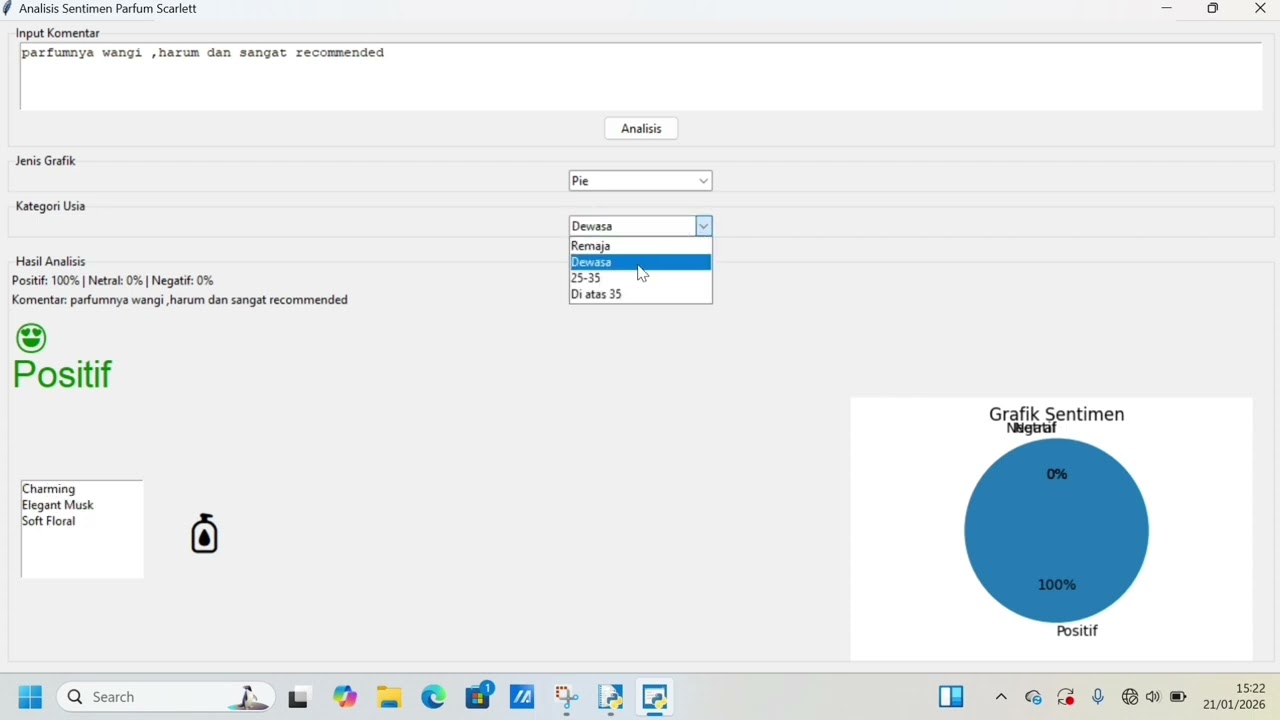Click the perfume bottle icon
The width and height of the screenshot is (1280, 720).
click(205, 534)
